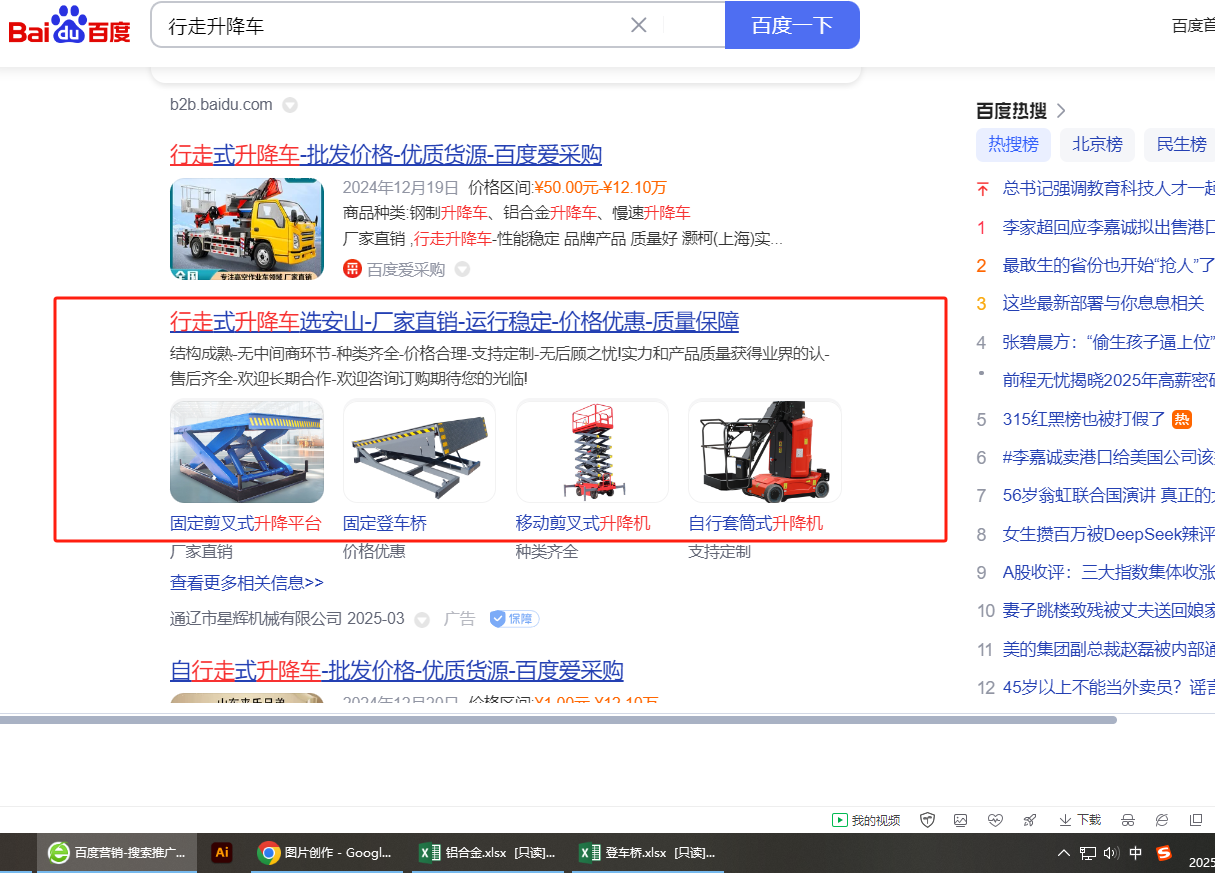Clear the search box with the X icon

click(638, 25)
